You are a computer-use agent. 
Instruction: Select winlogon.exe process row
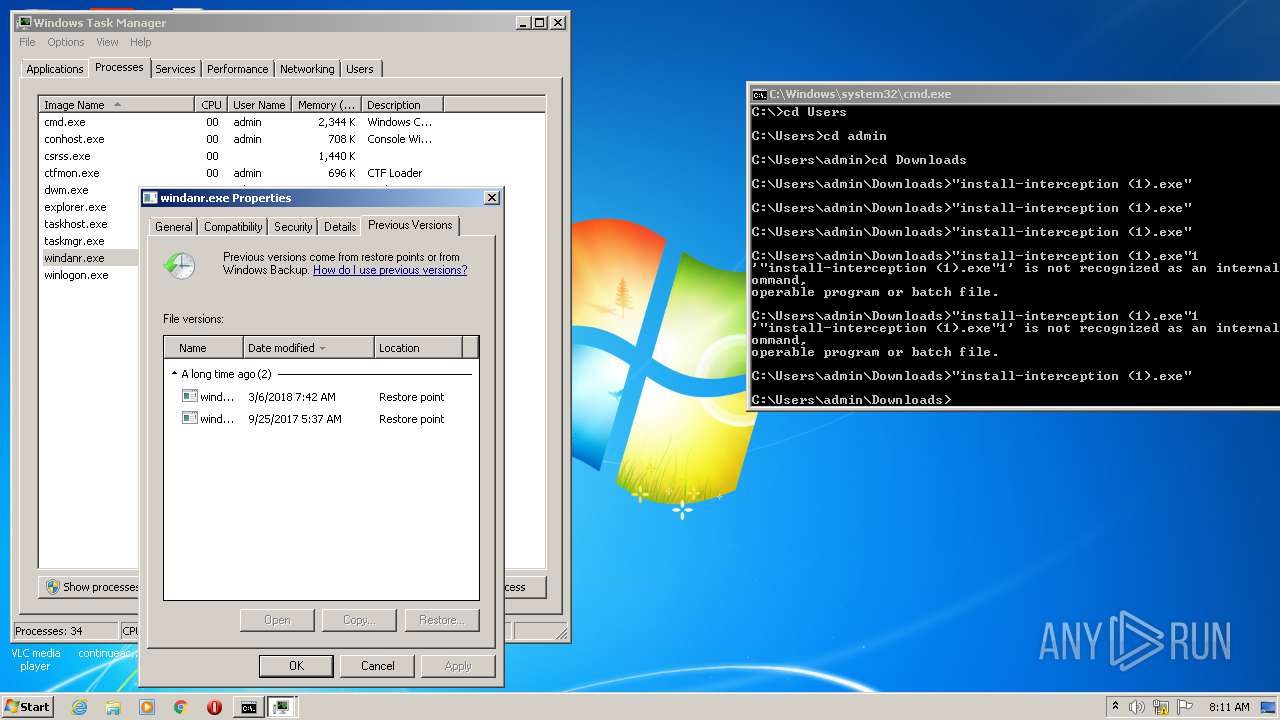tap(89, 275)
